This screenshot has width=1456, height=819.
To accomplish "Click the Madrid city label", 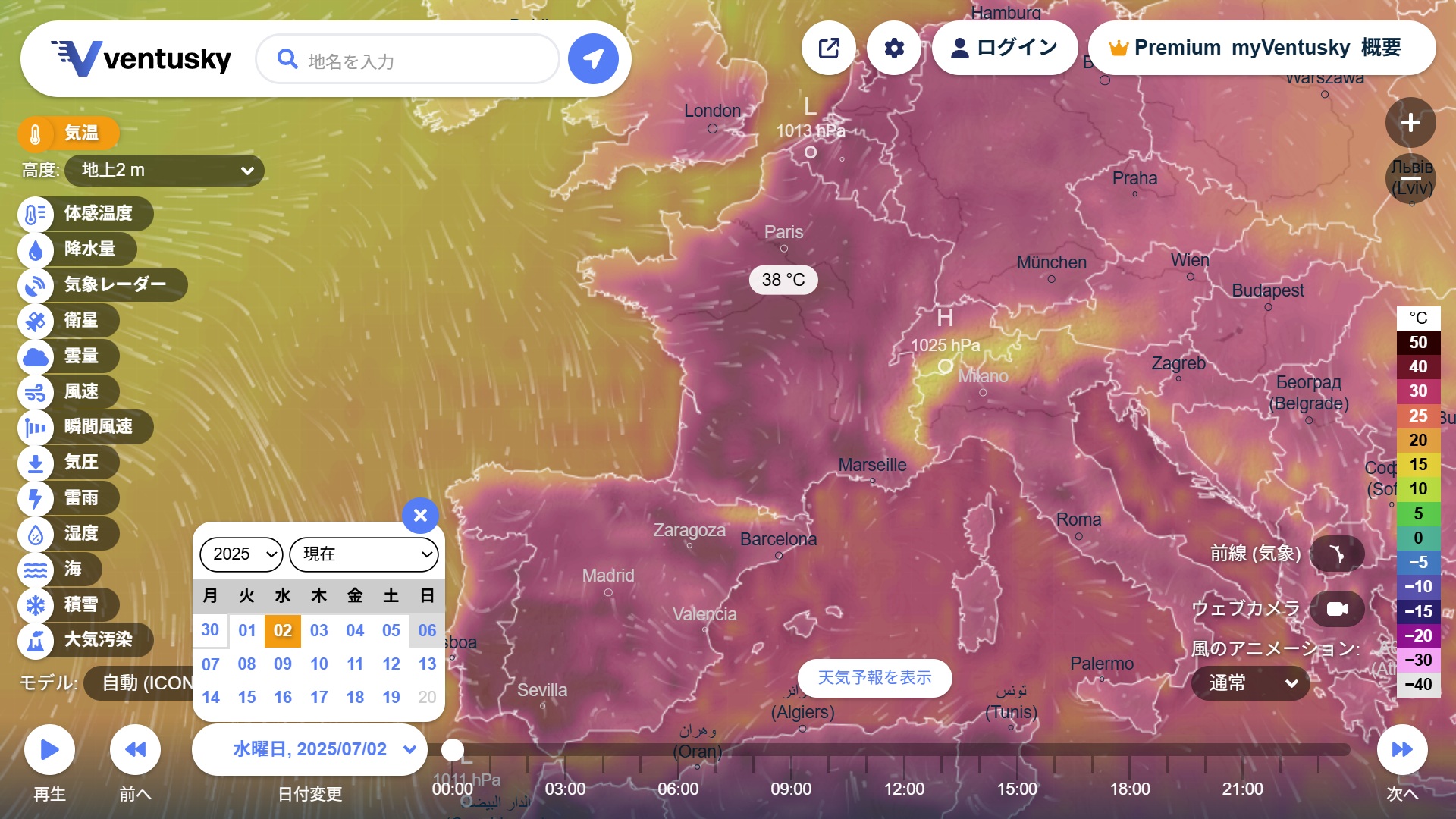I will click(608, 576).
